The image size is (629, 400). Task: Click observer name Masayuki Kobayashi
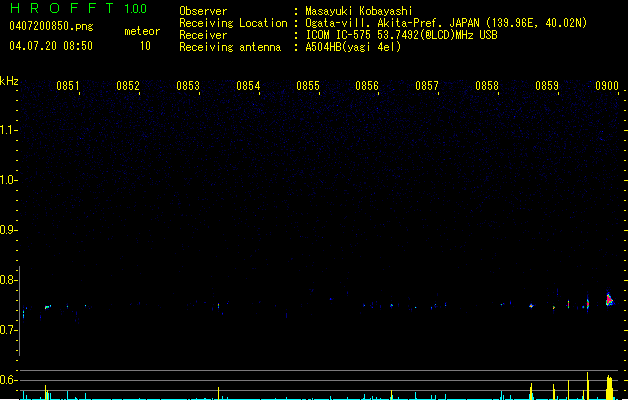359,11
